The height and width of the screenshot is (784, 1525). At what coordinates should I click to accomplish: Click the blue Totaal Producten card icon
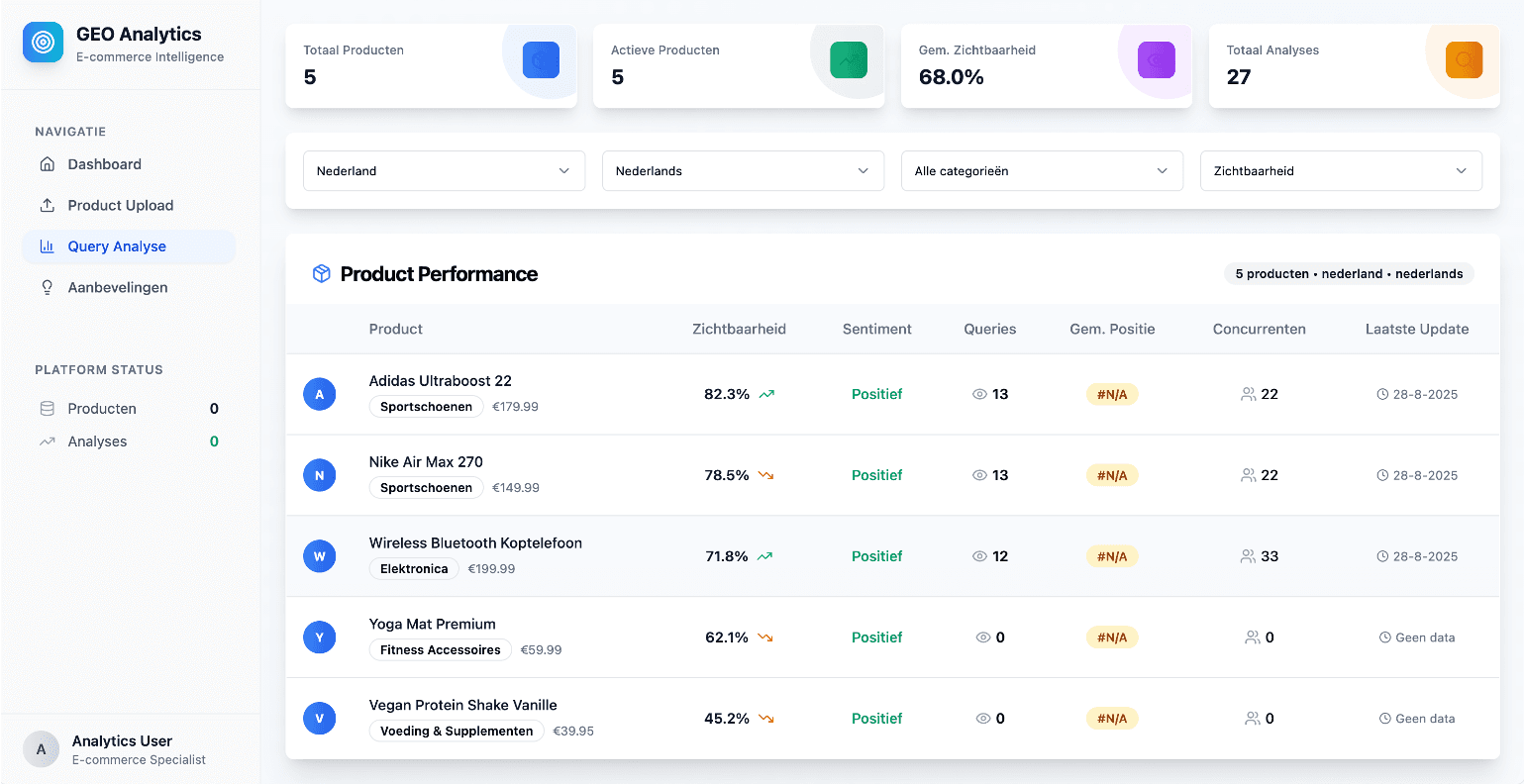[x=541, y=60]
